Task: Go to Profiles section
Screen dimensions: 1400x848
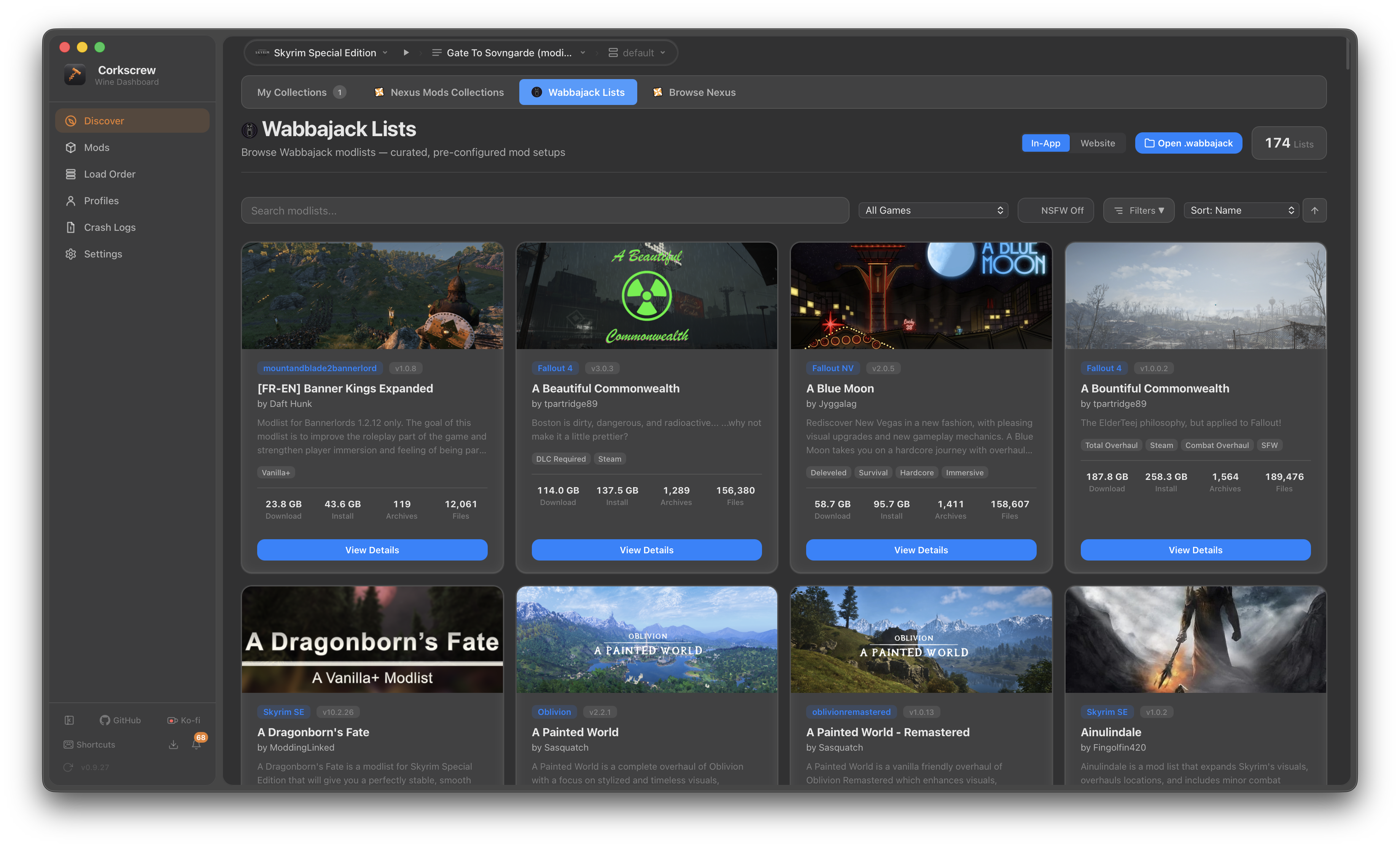Action: [101, 200]
